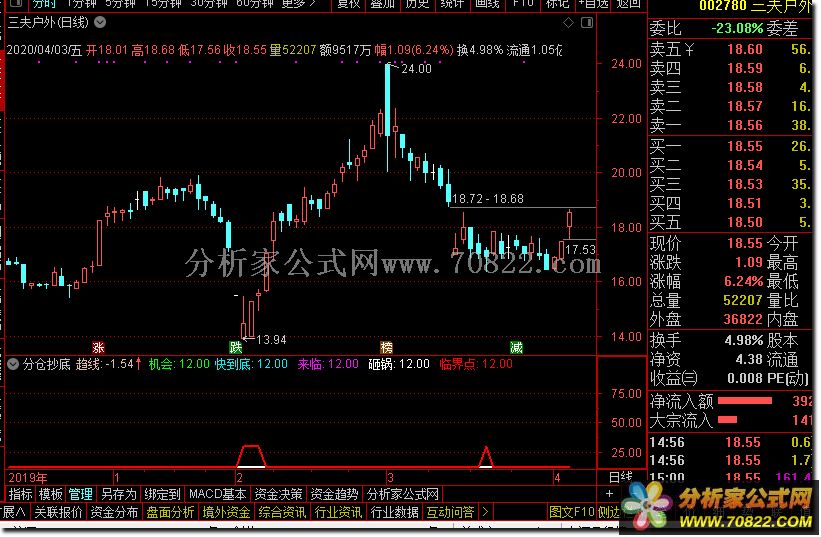Open the 更多 timeframe dropdown

point(298,4)
